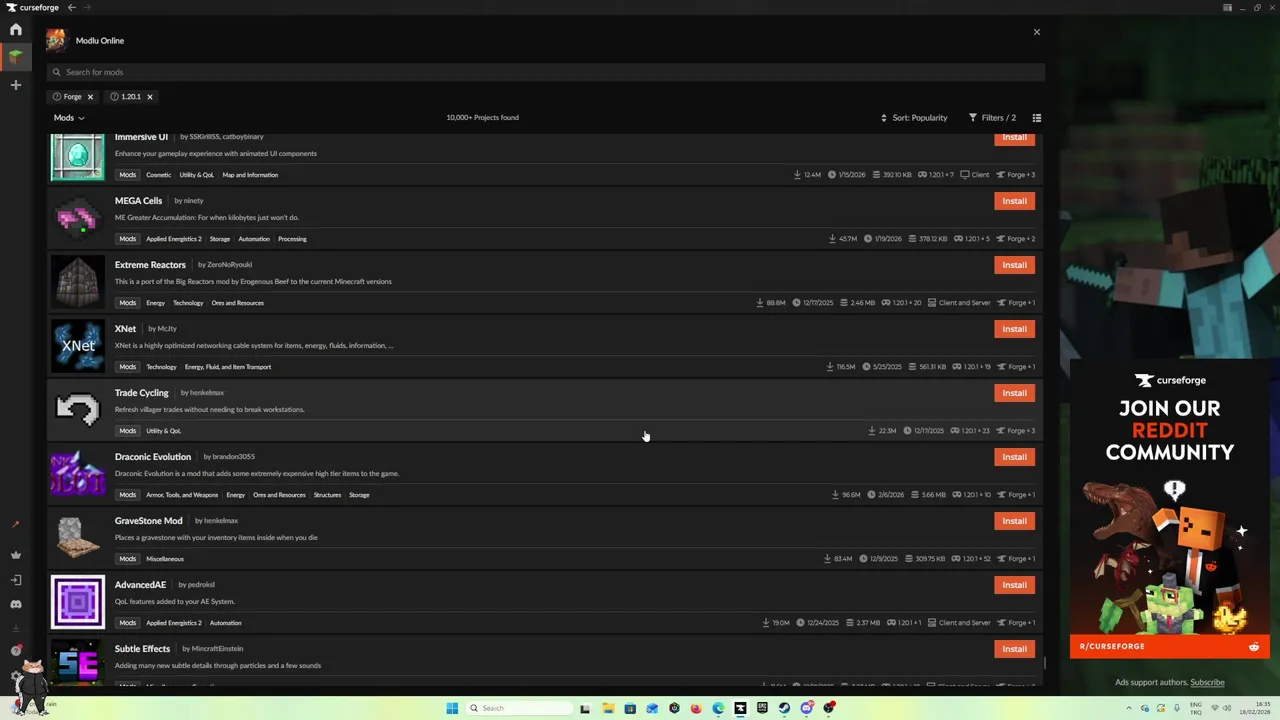Install the Extreme Reactors mod
The image size is (1280, 720).
(x=1014, y=265)
